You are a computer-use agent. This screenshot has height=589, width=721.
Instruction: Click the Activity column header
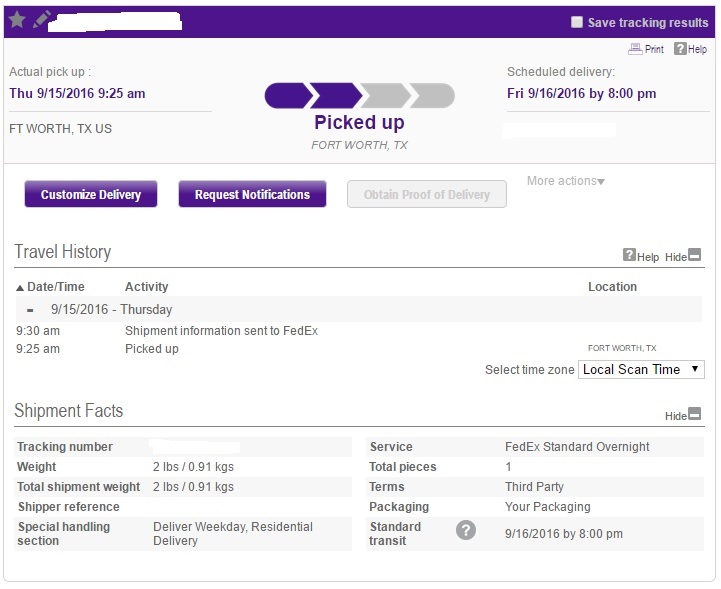pyautogui.click(x=147, y=287)
